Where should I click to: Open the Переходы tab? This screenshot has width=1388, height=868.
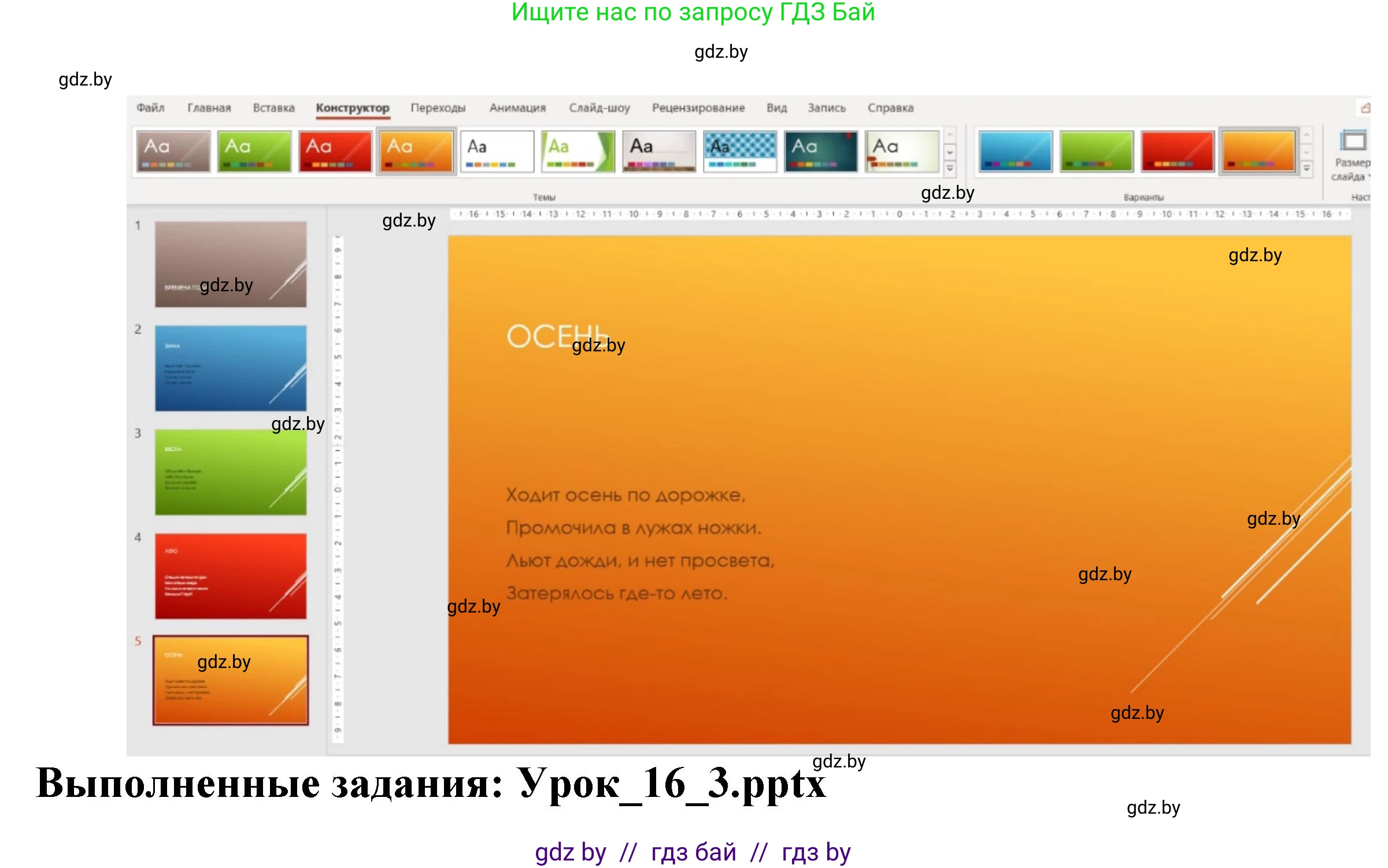pos(438,108)
